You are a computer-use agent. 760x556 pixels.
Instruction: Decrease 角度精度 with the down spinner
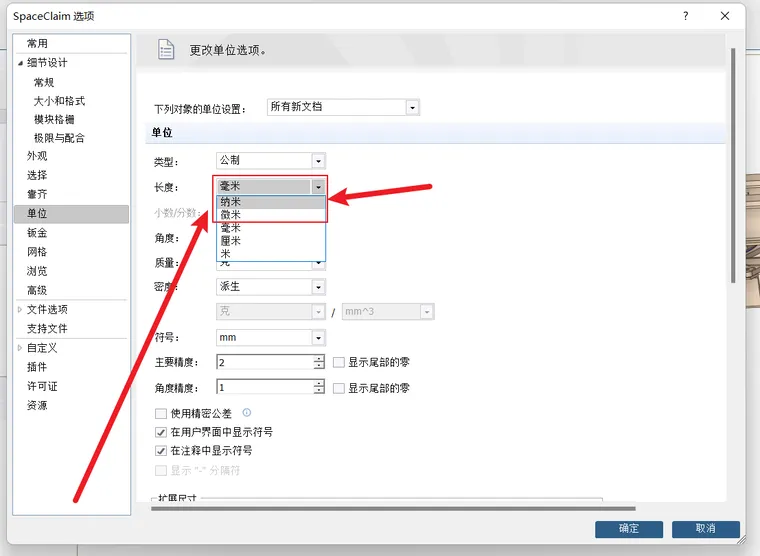[319, 392]
